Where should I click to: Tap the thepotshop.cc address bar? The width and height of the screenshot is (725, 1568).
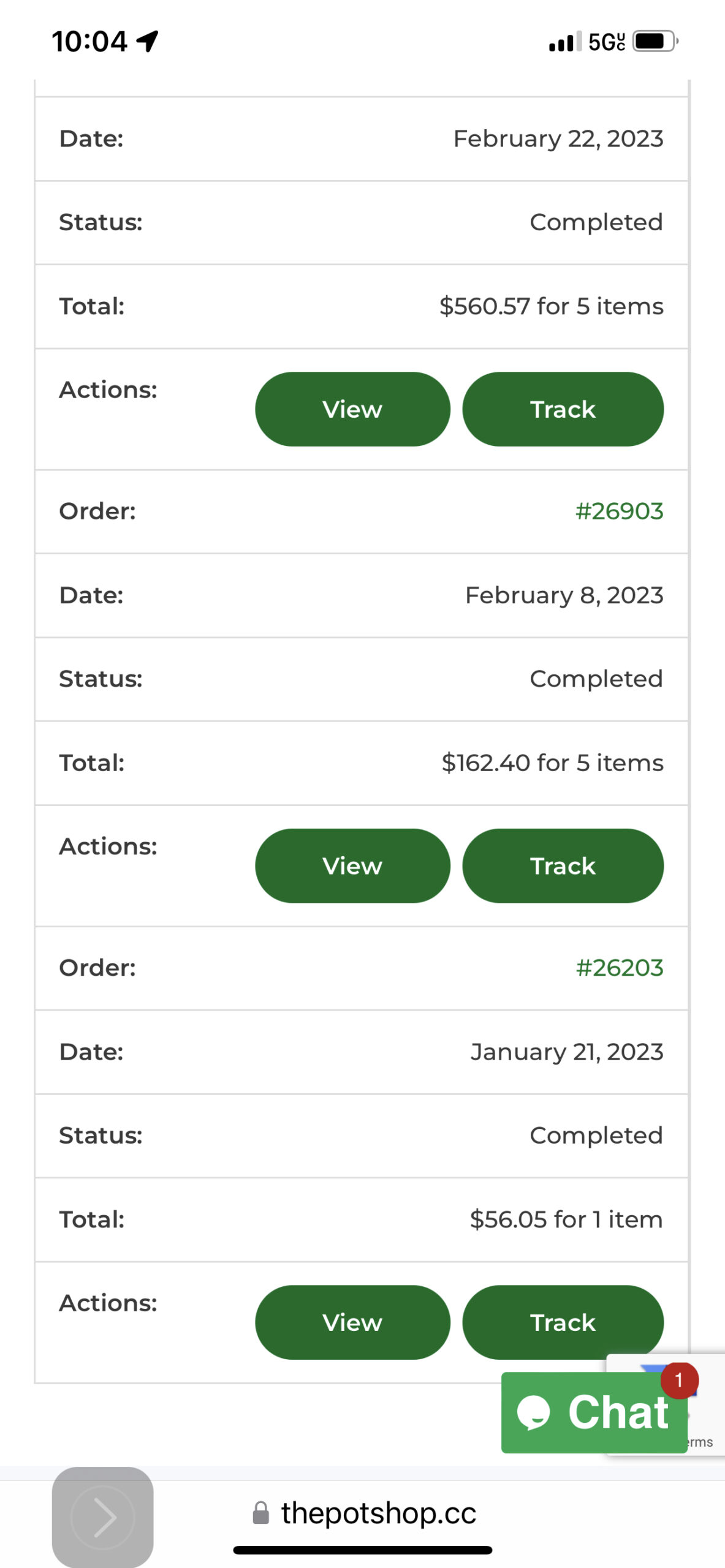point(378,1513)
